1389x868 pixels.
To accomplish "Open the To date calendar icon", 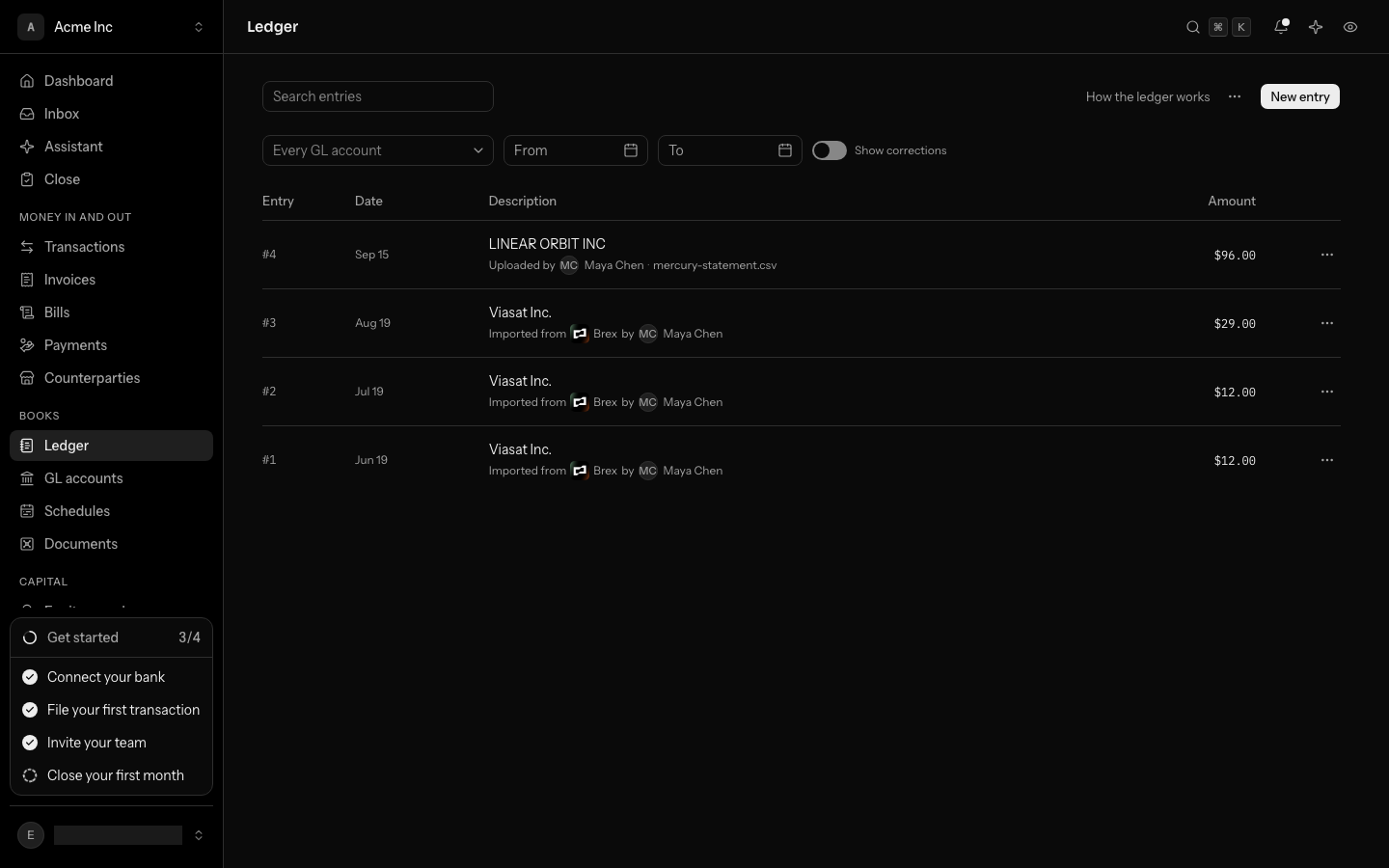I will click(x=785, y=150).
